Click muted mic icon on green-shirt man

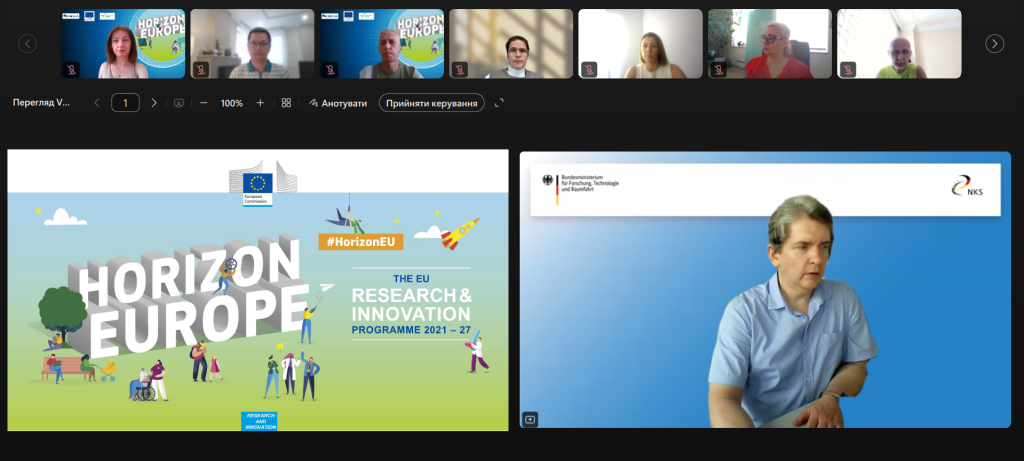coord(847,69)
